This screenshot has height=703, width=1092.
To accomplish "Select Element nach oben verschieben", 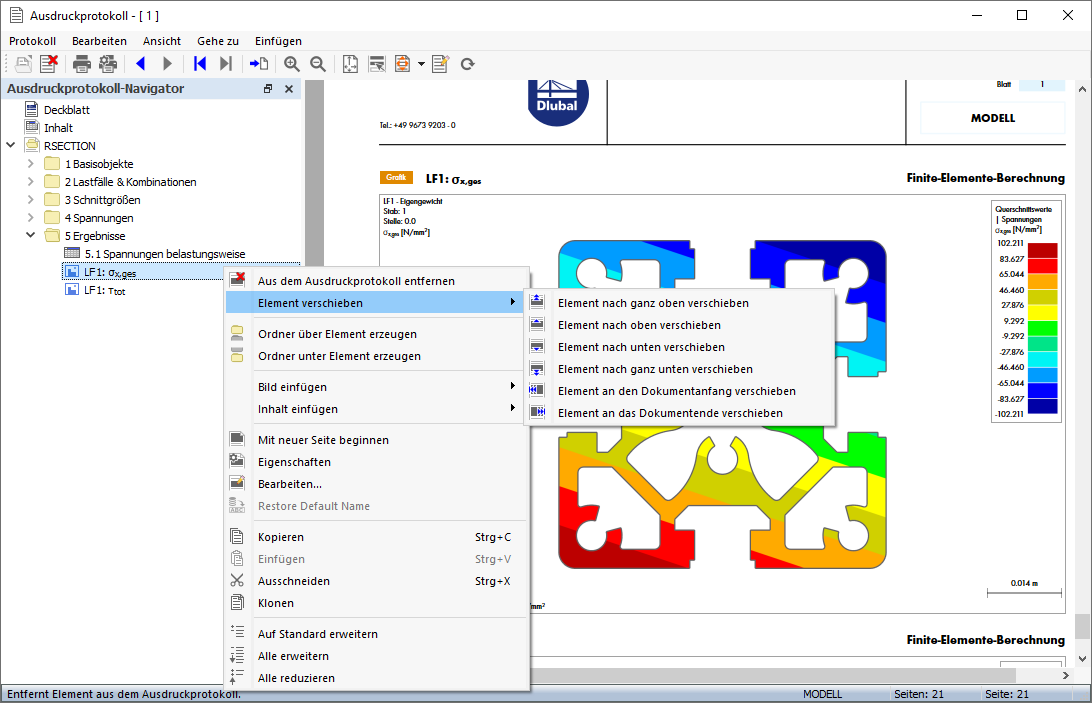I will coord(680,325).
